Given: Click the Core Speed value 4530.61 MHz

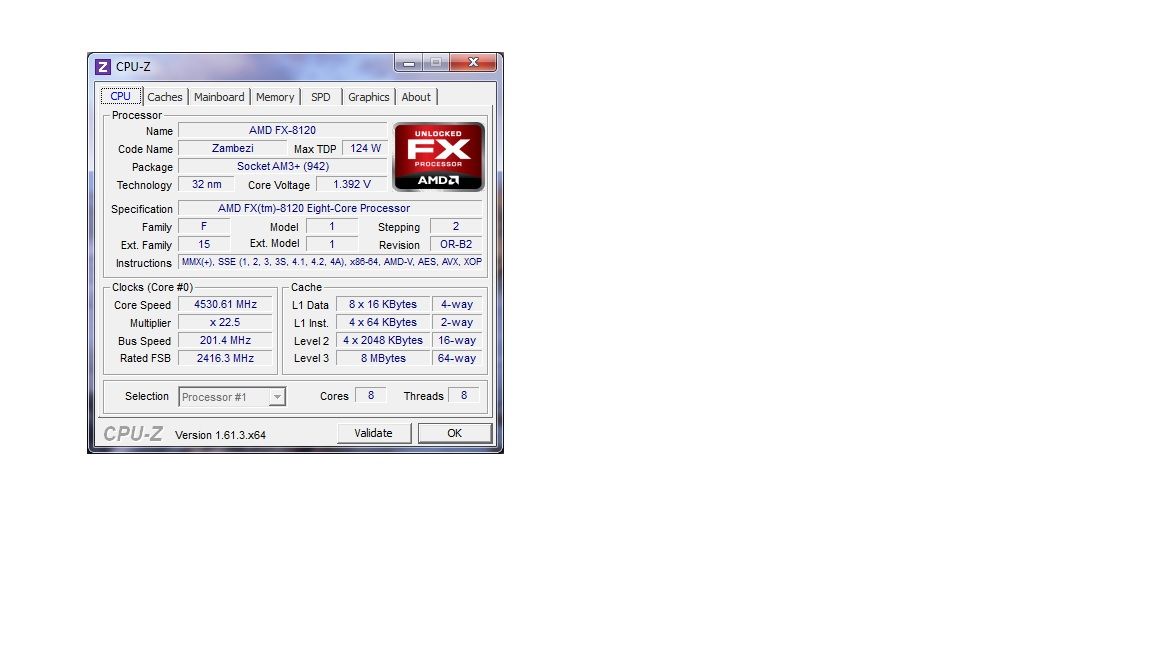Looking at the screenshot, I should [x=226, y=304].
